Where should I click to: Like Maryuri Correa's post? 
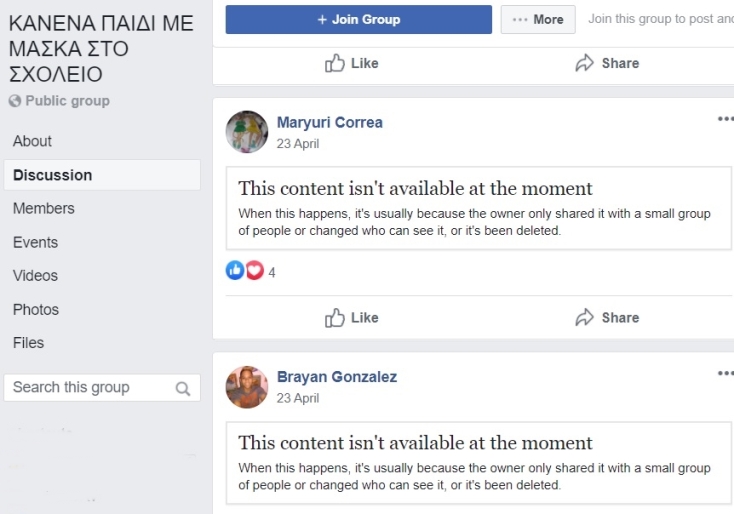tap(352, 318)
